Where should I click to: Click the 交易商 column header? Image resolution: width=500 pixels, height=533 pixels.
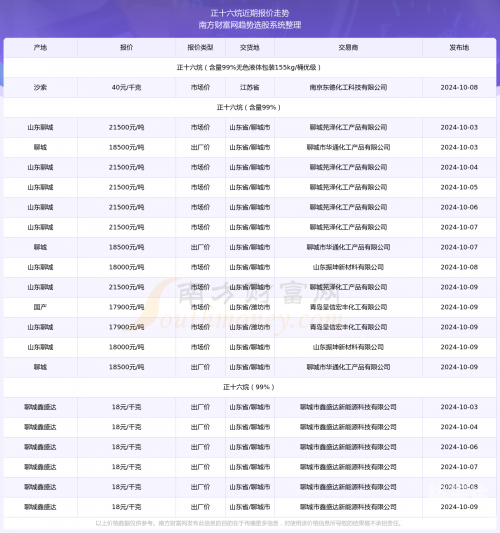tap(348, 48)
